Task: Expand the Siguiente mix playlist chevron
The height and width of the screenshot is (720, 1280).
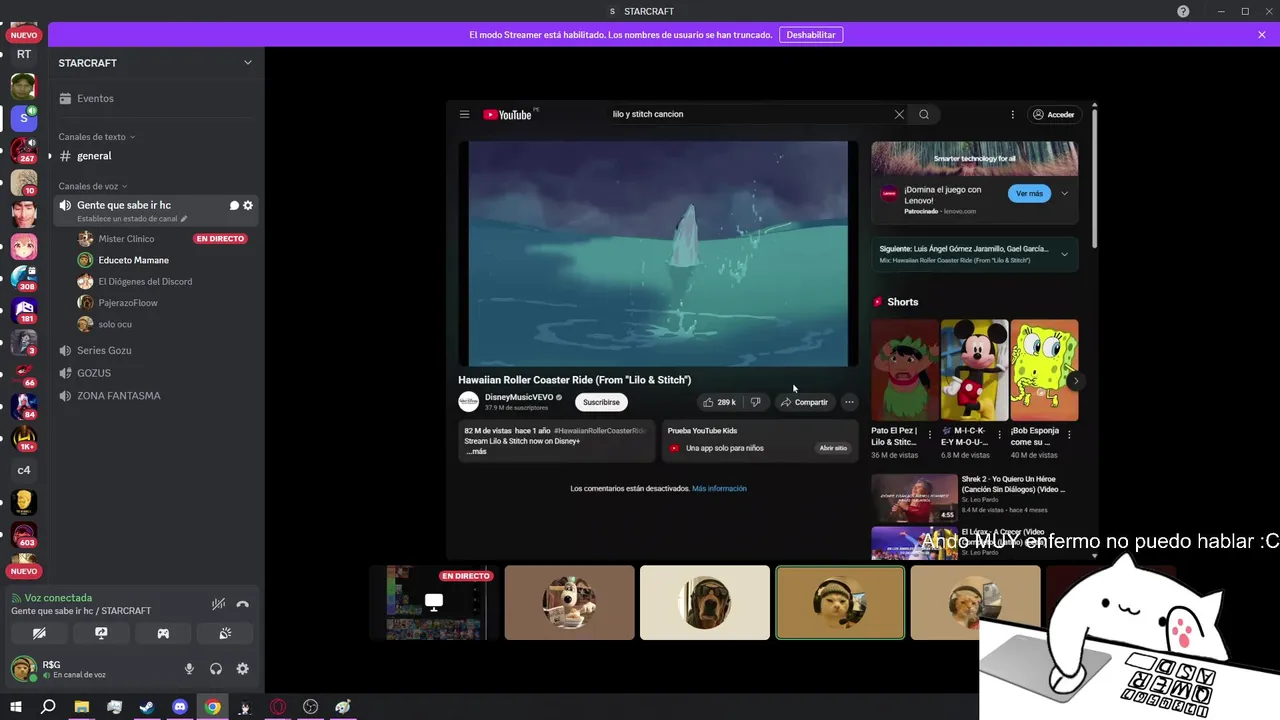Action: 1064,254
